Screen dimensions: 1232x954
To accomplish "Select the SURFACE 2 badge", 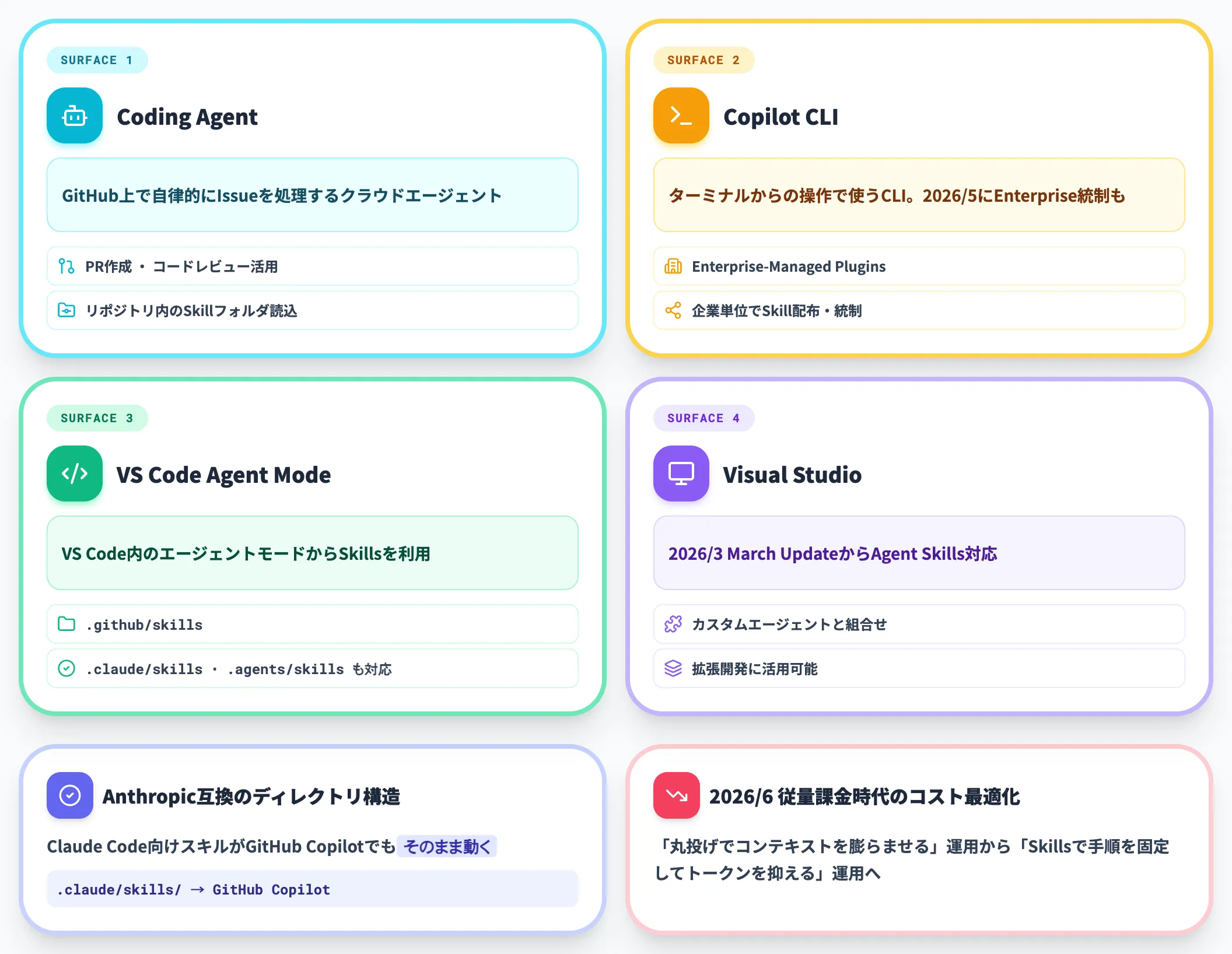I will pos(704,60).
